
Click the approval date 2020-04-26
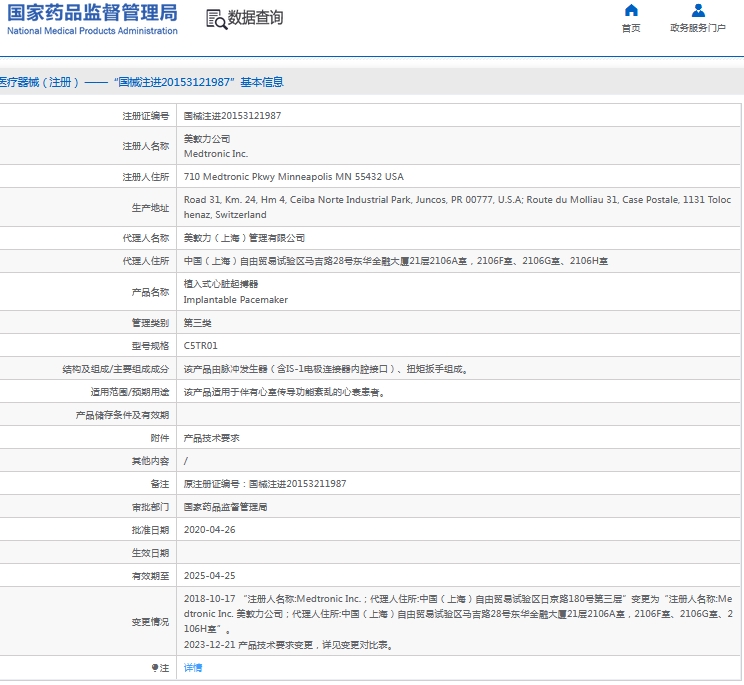click(x=209, y=529)
